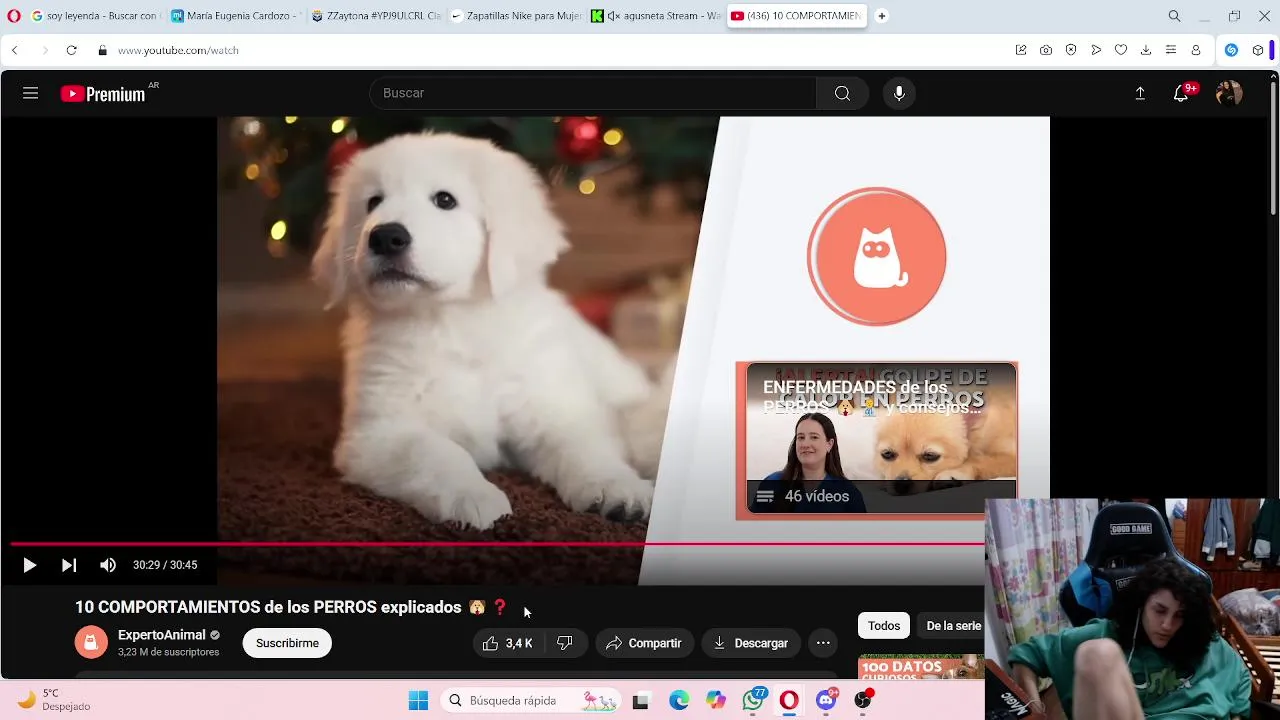Play the video with the play button
Image resolution: width=1280 pixels, height=720 pixels.
click(x=29, y=565)
